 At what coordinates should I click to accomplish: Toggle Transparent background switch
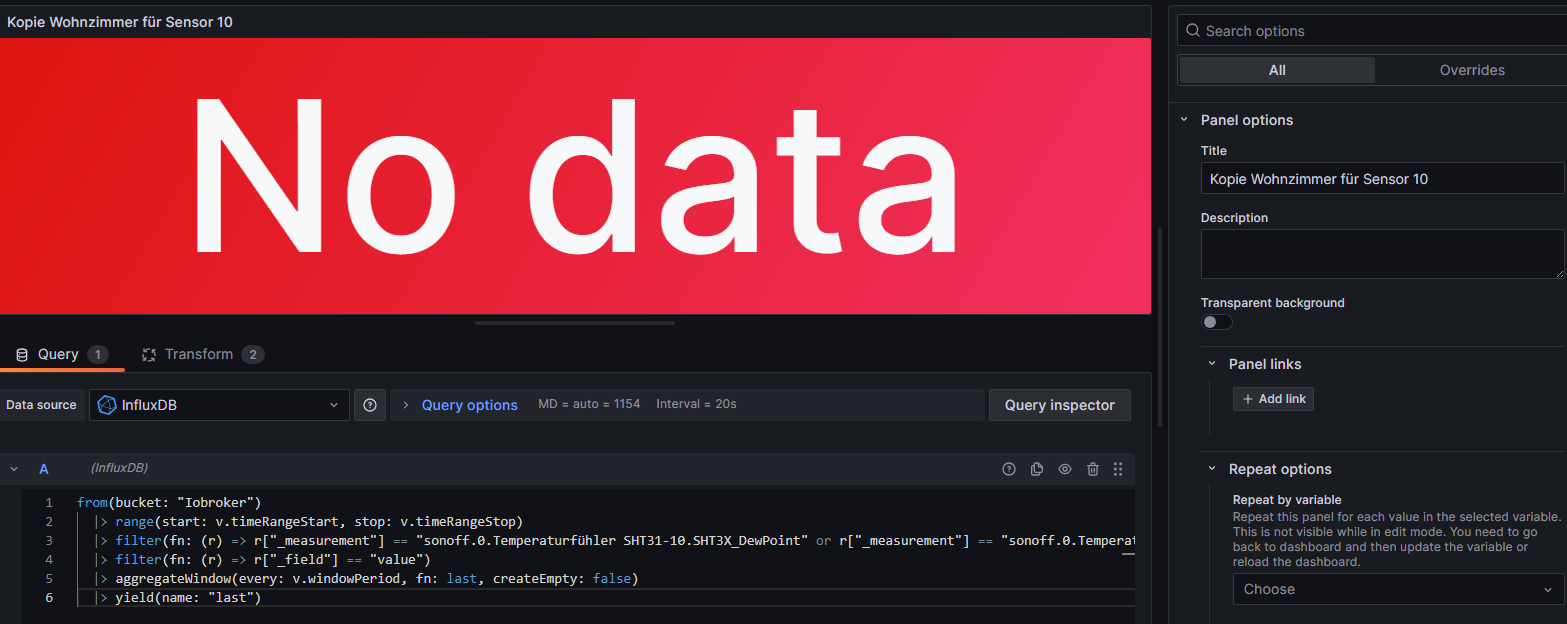click(1217, 322)
